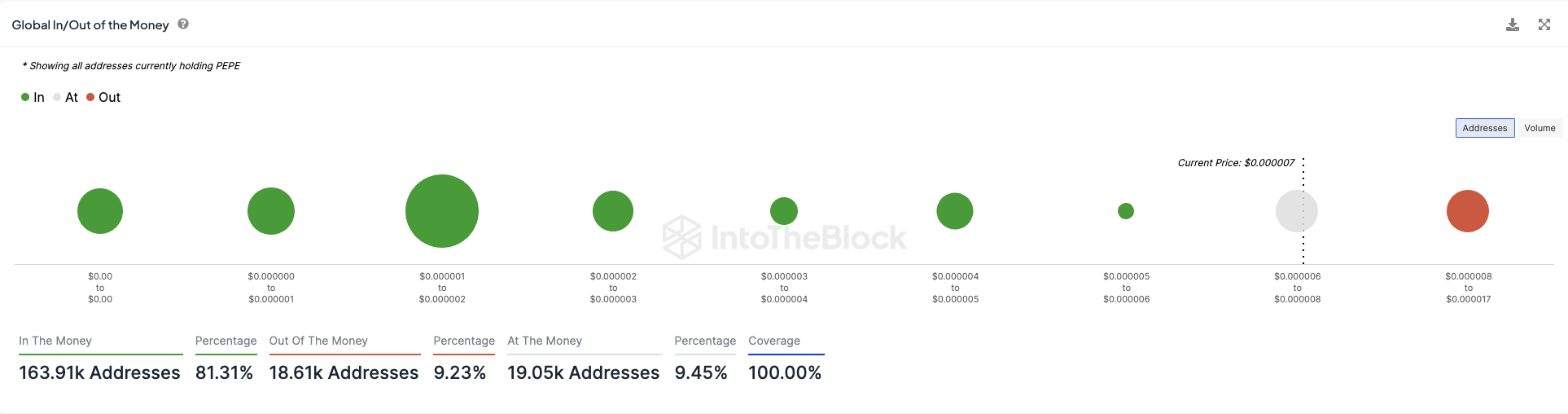Click the green bubble at $0.000002–$0.000003
The image size is (1568, 414).
pos(613,211)
